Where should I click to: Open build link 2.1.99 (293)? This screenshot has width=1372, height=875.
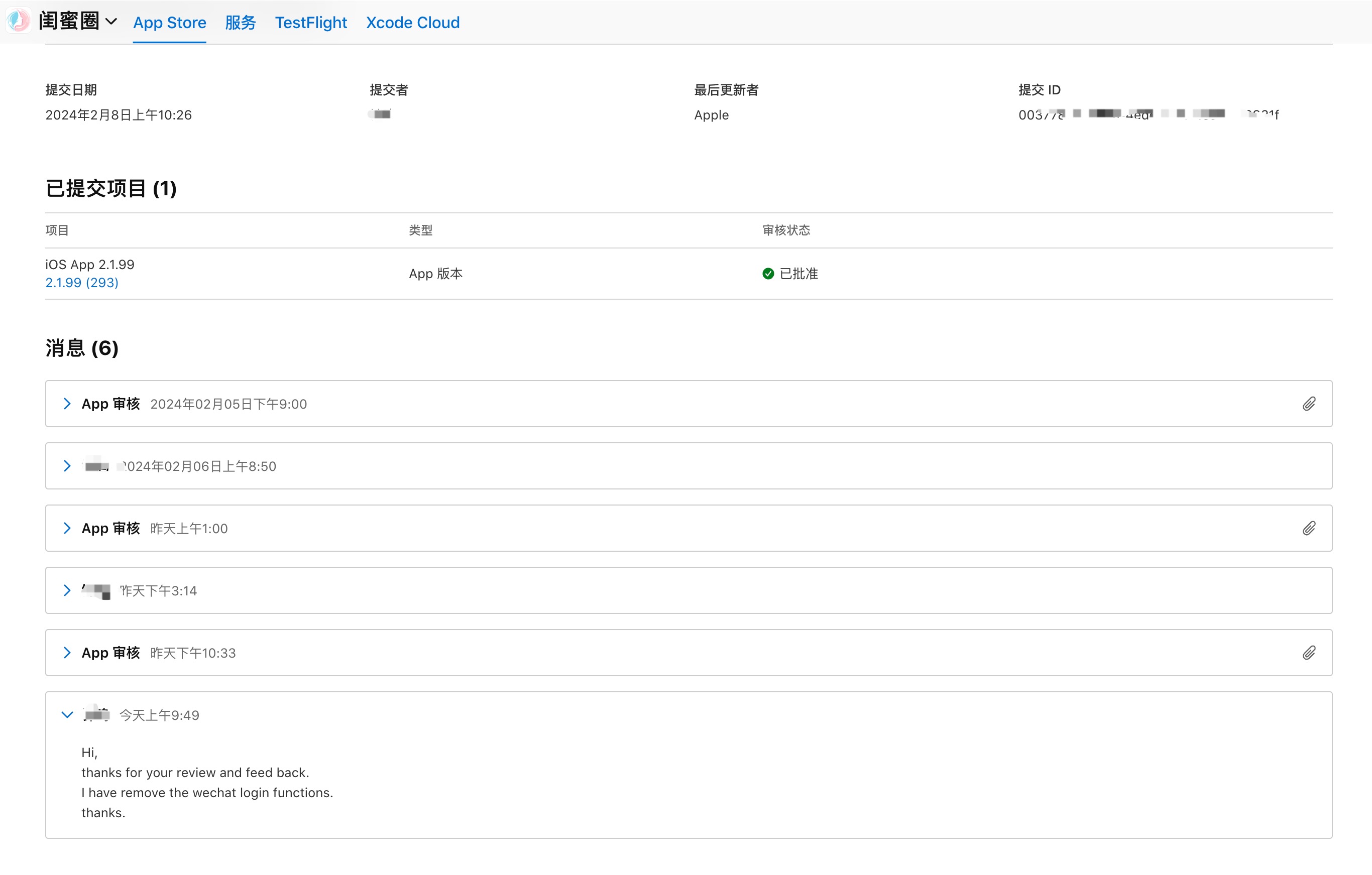[82, 283]
